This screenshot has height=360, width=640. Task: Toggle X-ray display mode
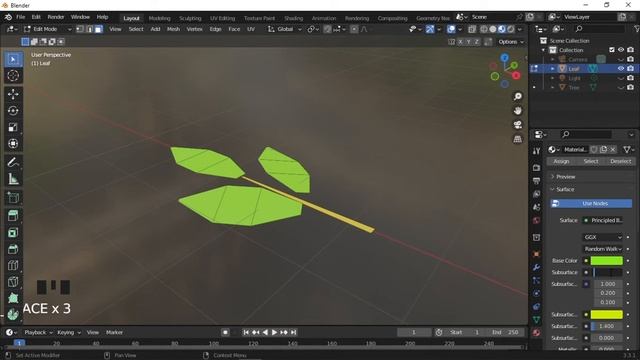tap(472, 29)
